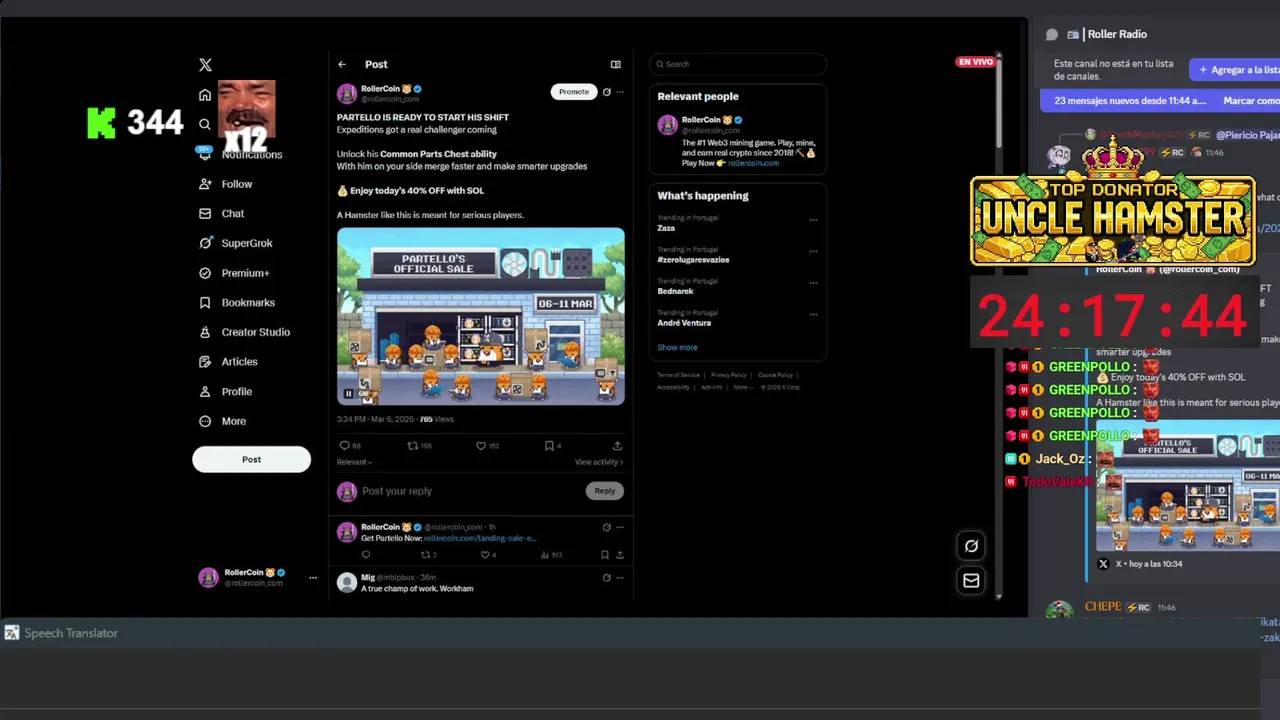Expand the More menu in the sidebar
This screenshot has width=1280, height=720.
pos(222,421)
